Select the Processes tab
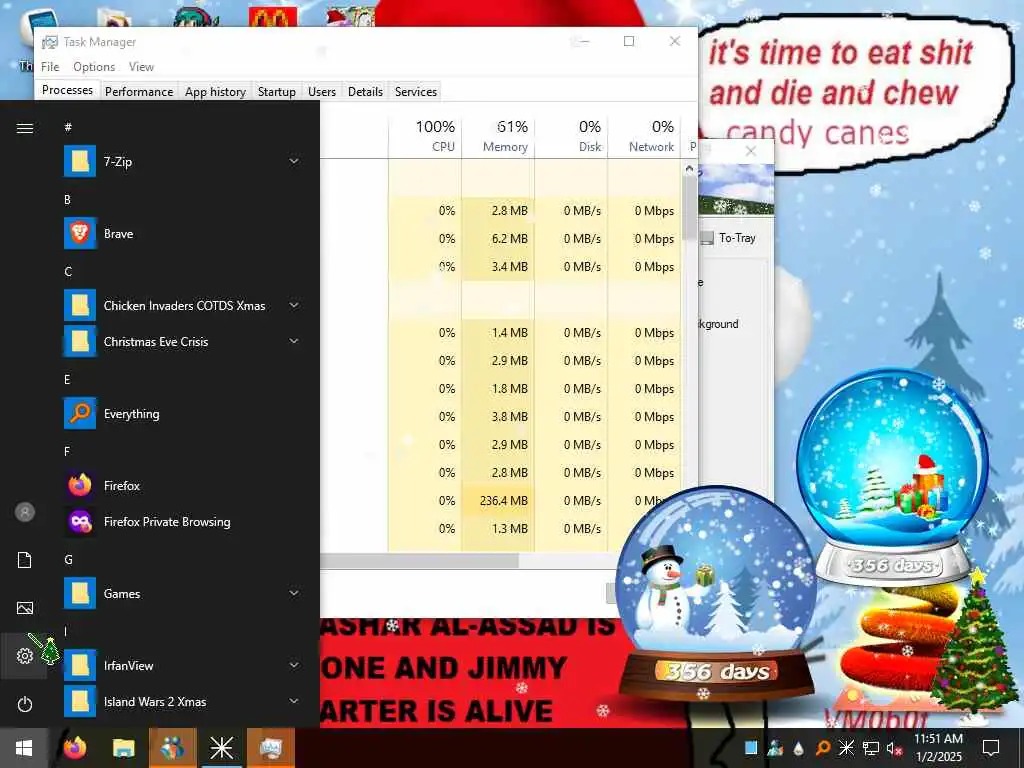 [67, 90]
